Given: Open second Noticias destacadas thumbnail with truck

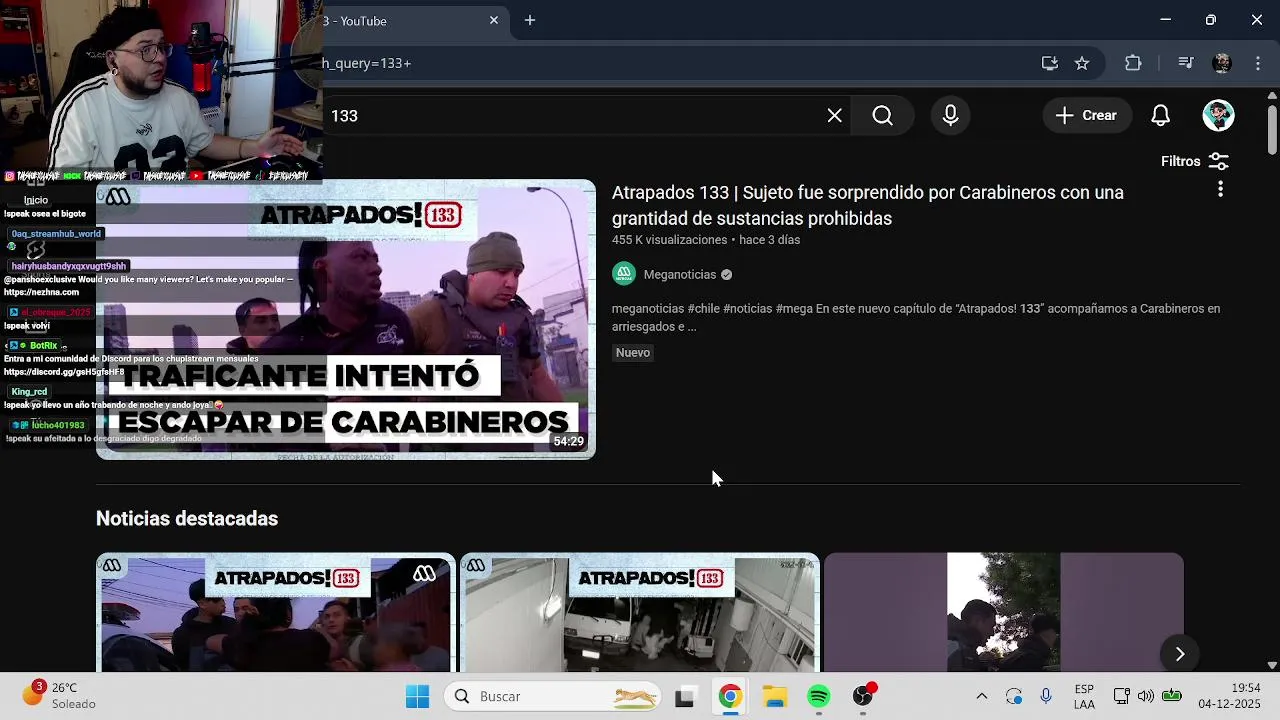Looking at the screenshot, I should pos(640,612).
